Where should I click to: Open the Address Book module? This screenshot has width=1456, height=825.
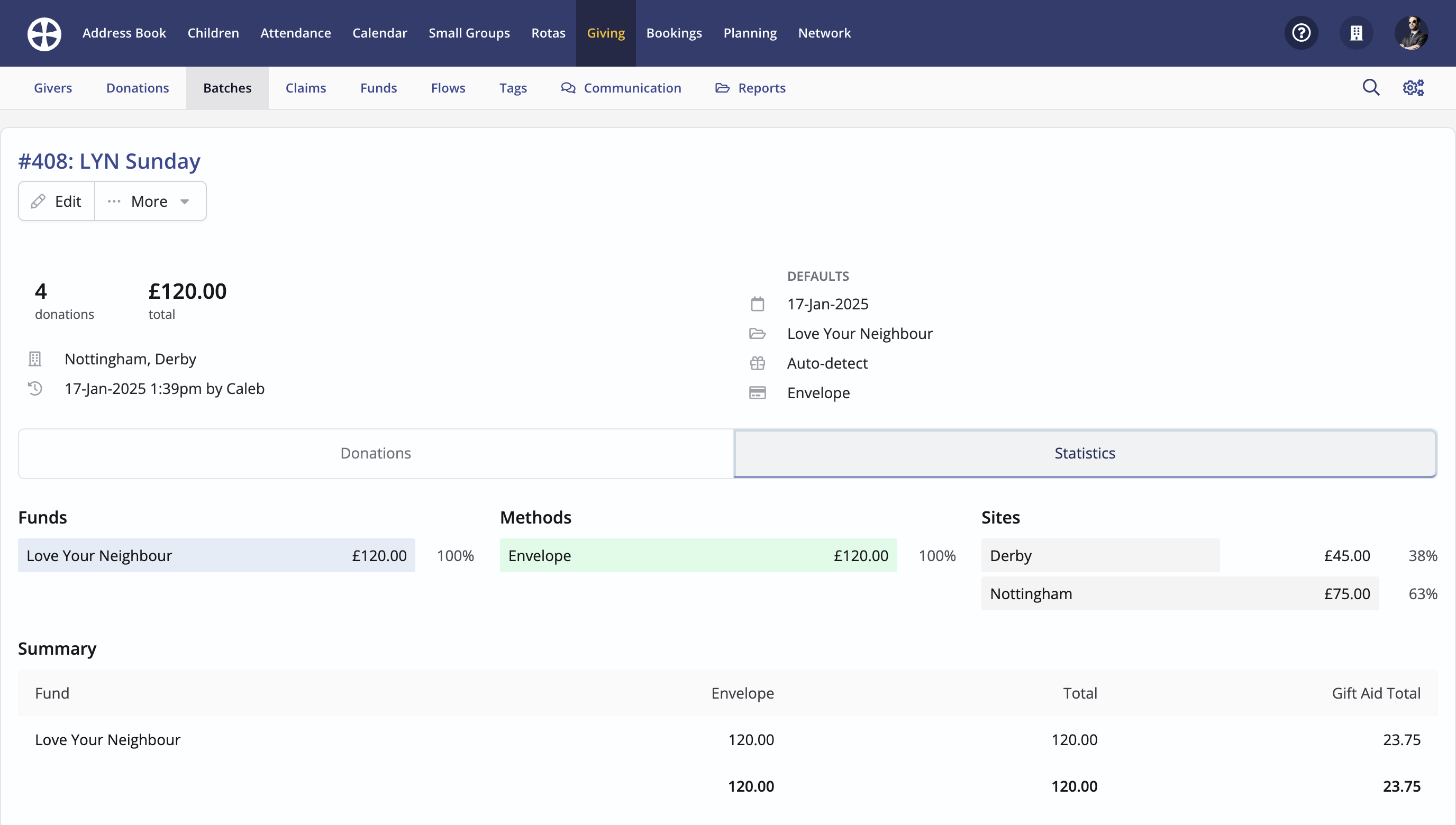[x=124, y=33]
